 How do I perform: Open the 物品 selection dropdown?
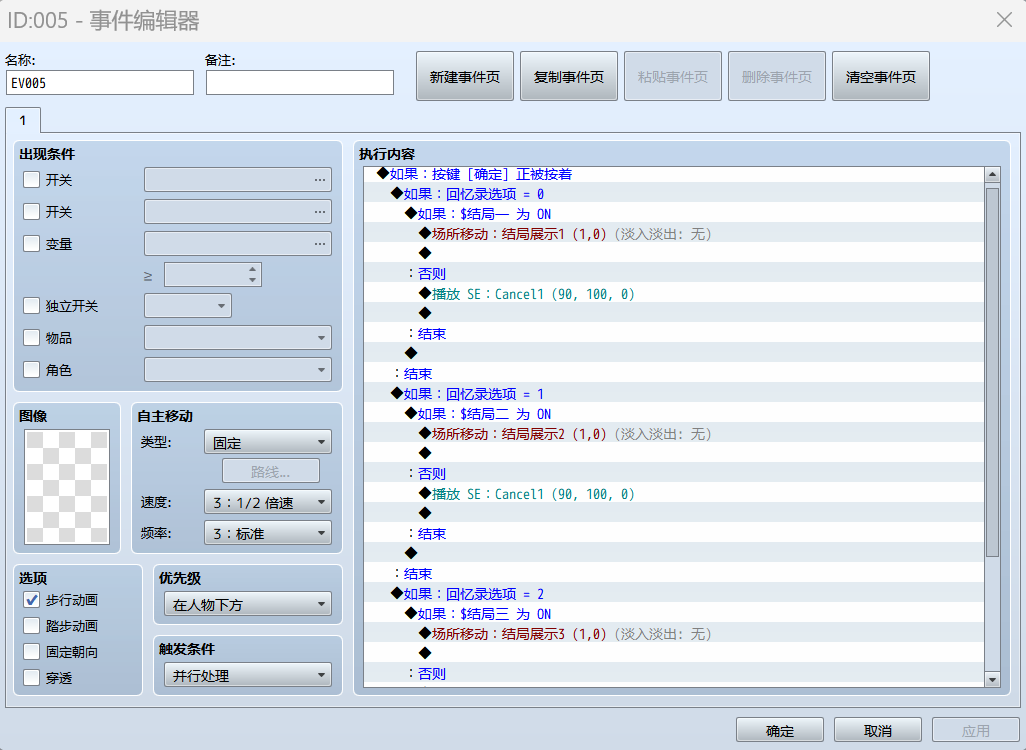tap(238, 338)
